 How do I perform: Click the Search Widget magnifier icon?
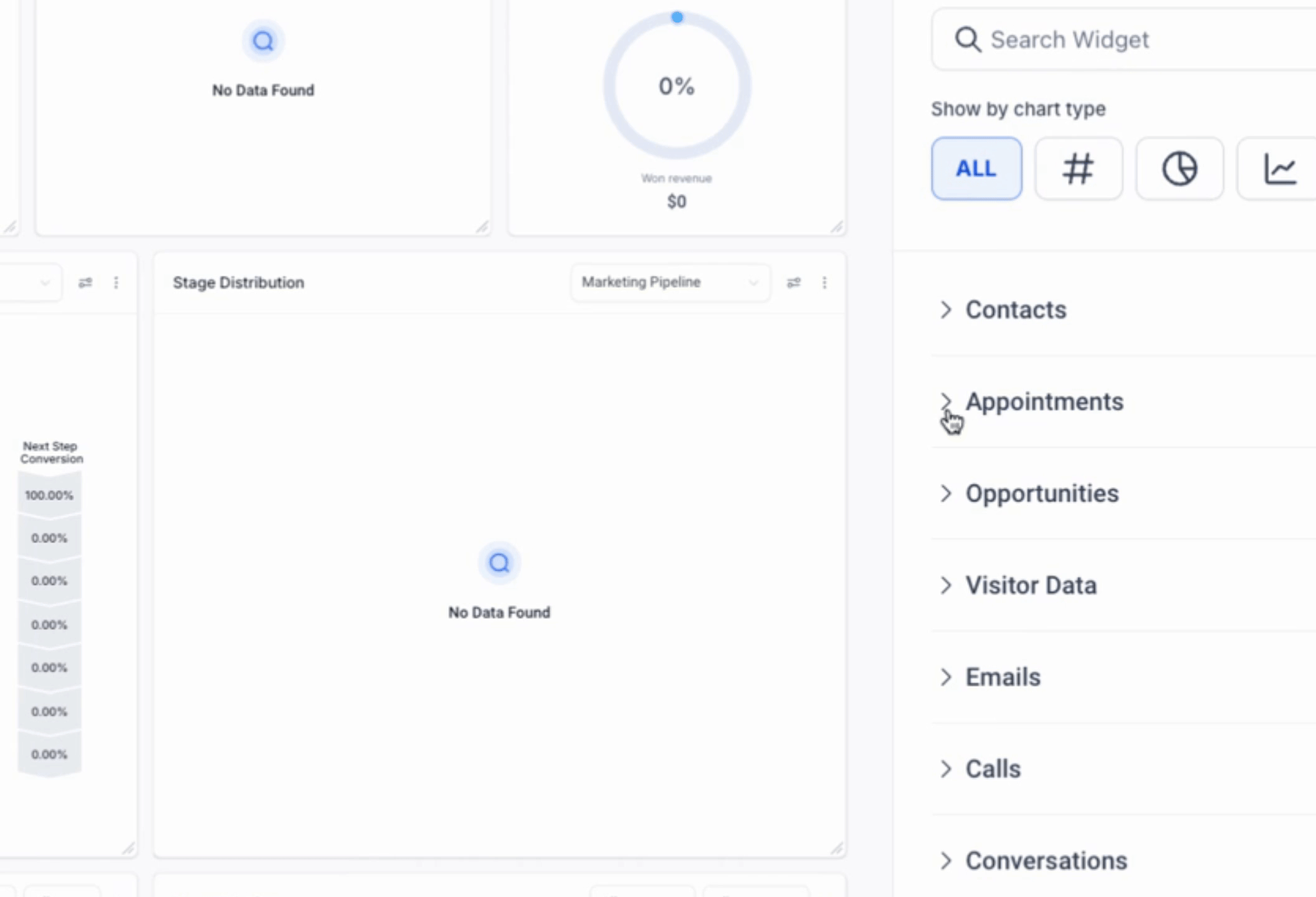tap(967, 40)
